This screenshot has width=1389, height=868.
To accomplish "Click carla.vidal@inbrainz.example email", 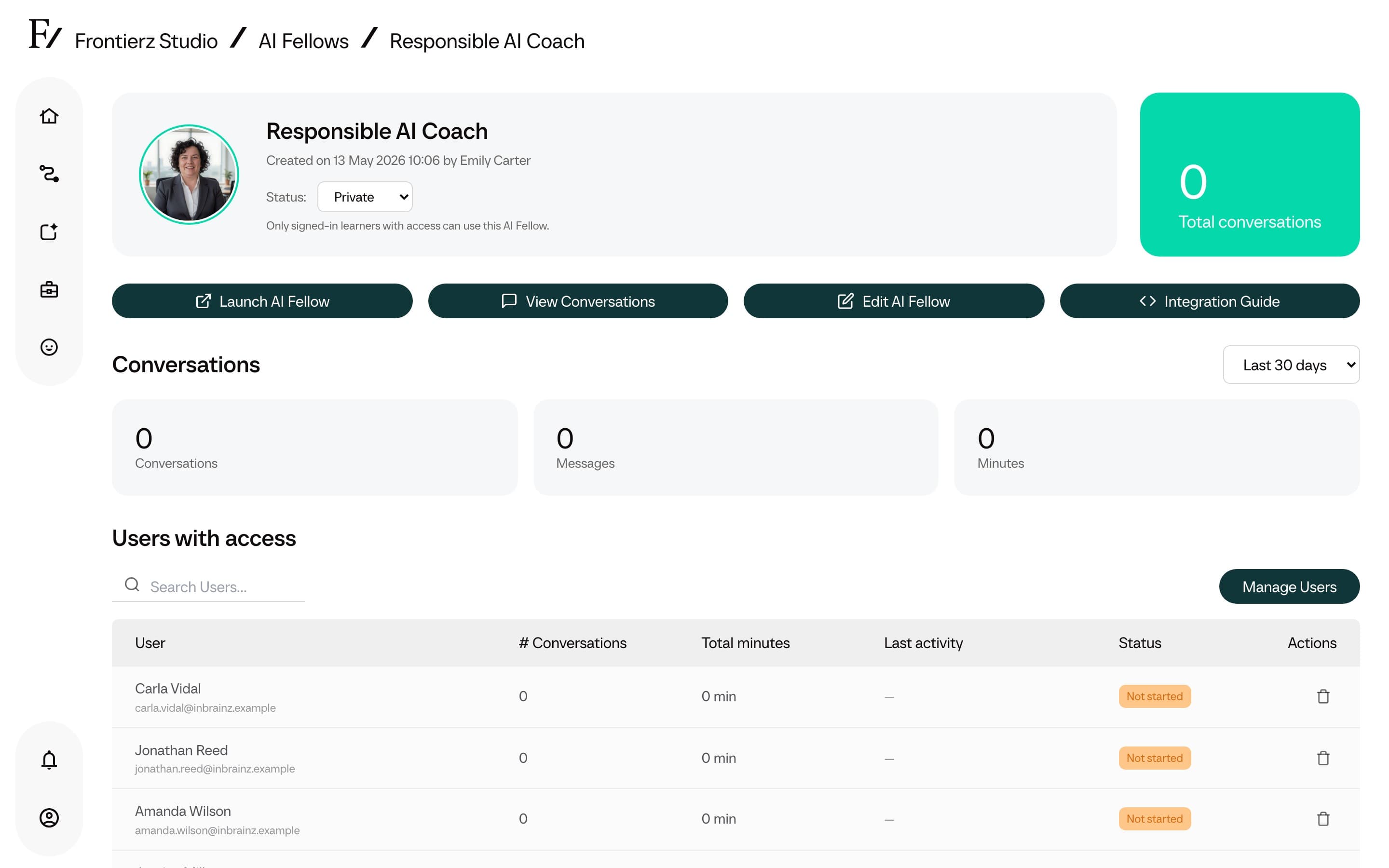I will pos(205,708).
